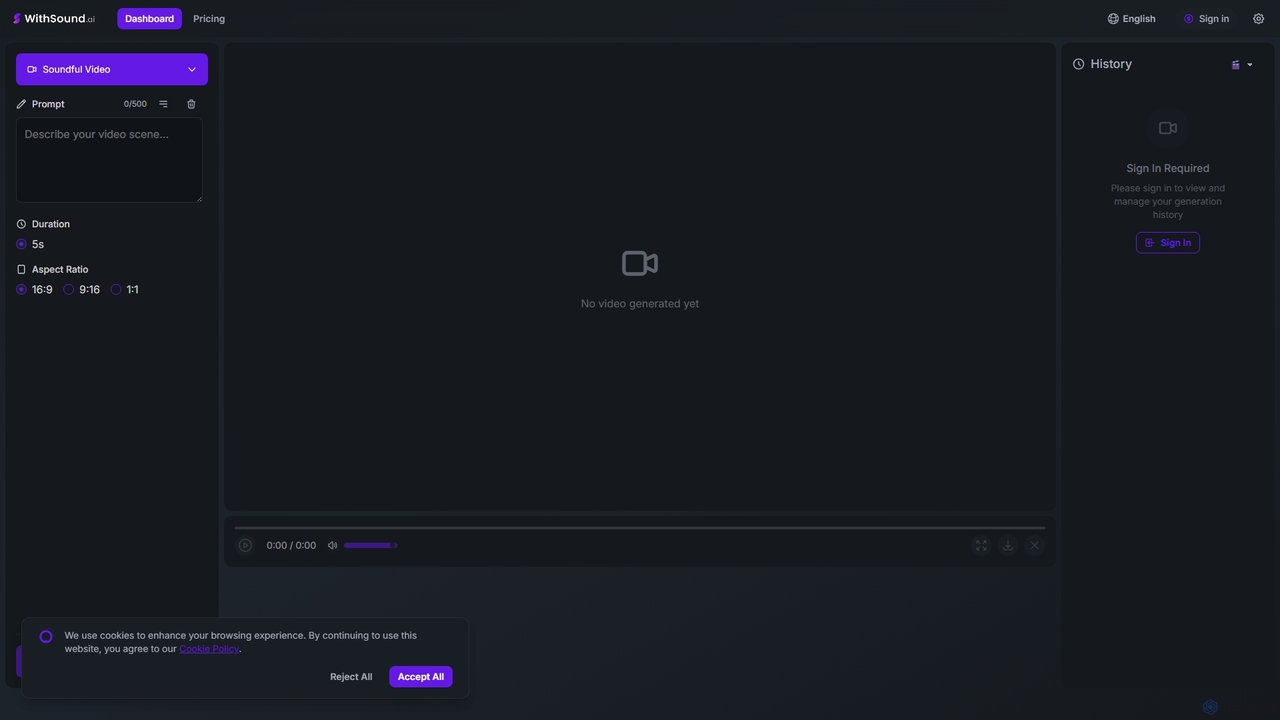Click the coin icon beside Sign in

point(1189,19)
